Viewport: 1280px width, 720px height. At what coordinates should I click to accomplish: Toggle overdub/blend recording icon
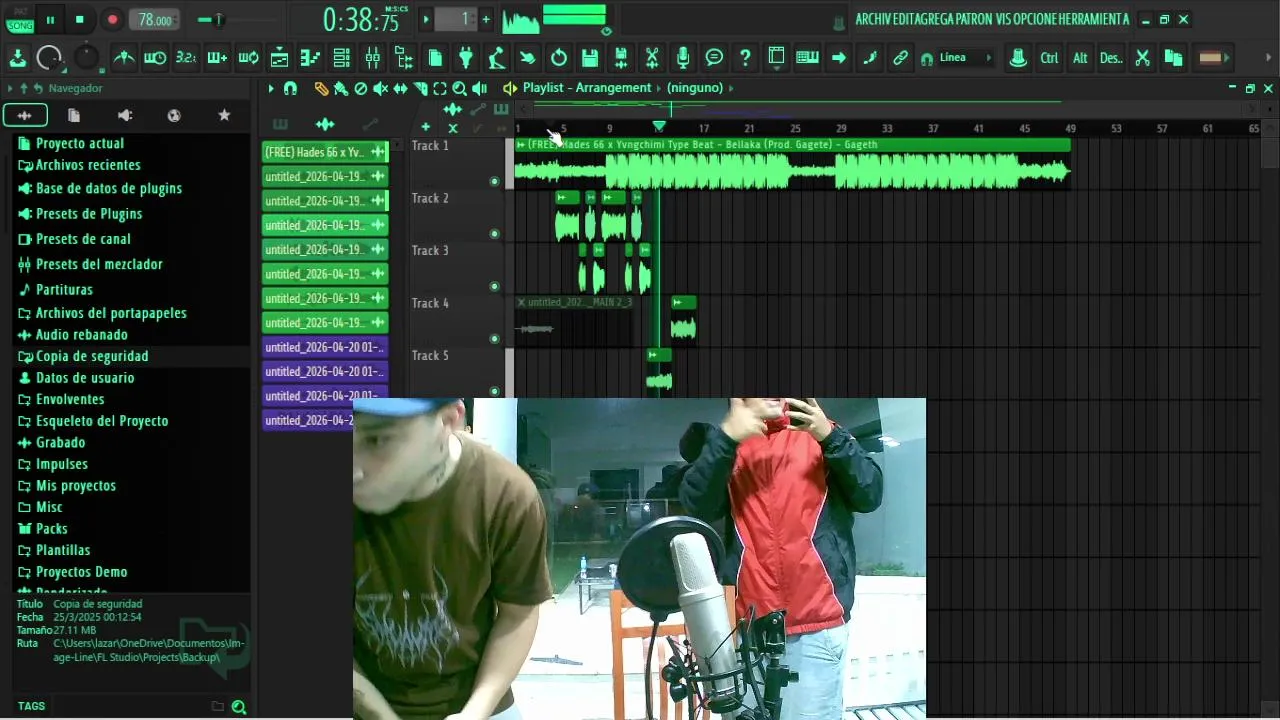tap(217, 58)
